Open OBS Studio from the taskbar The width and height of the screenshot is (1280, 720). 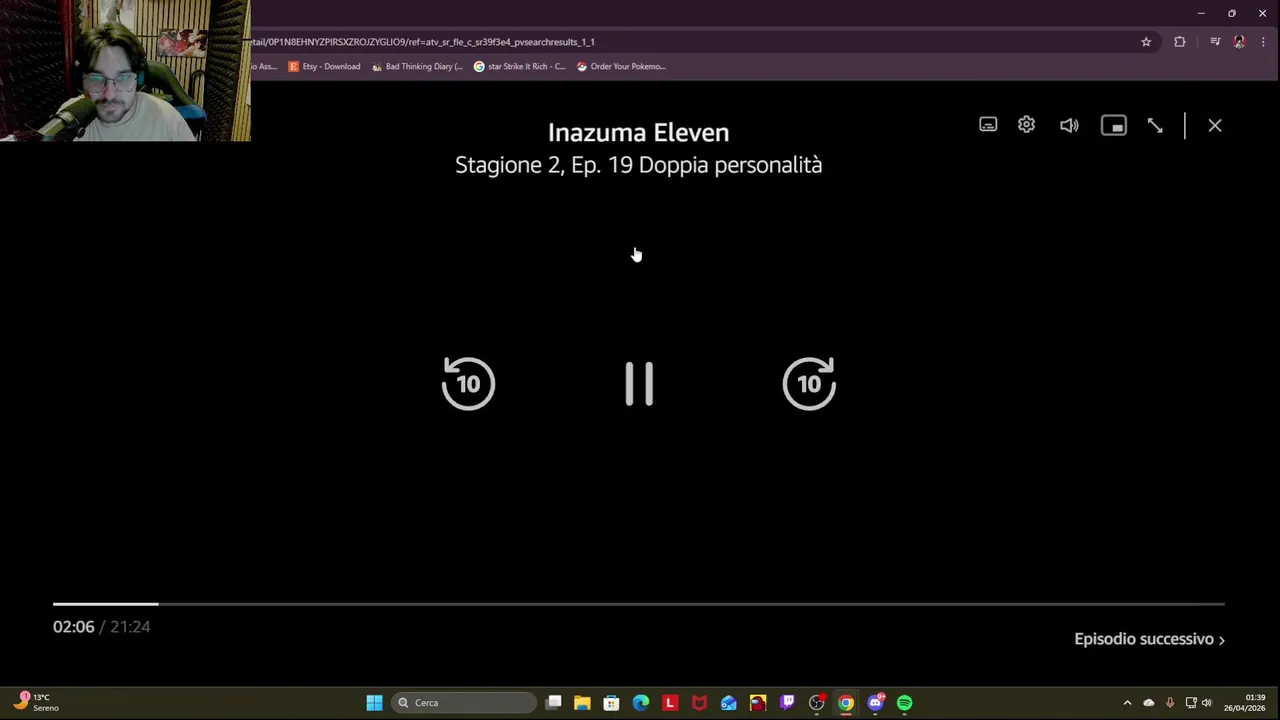click(x=817, y=703)
